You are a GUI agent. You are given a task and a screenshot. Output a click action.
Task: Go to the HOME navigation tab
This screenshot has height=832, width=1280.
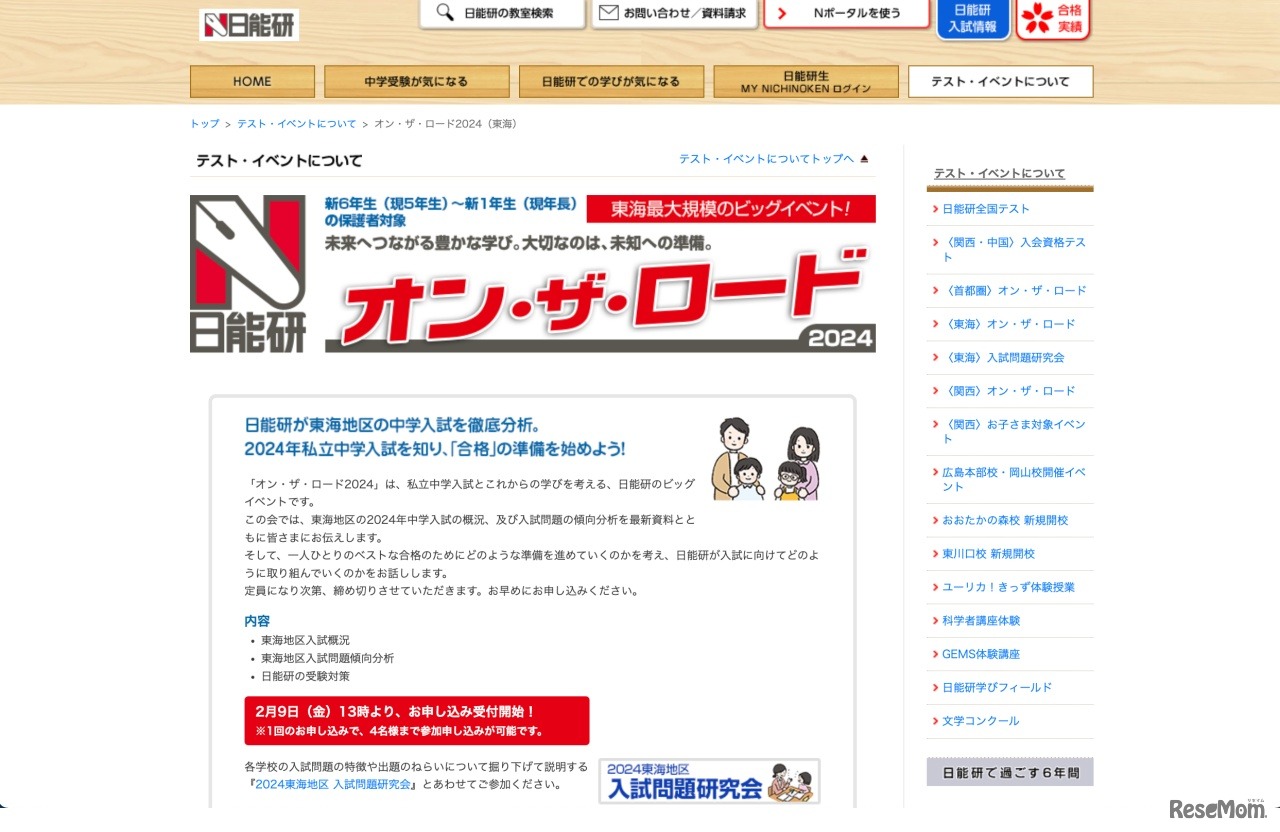pos(252,82)
